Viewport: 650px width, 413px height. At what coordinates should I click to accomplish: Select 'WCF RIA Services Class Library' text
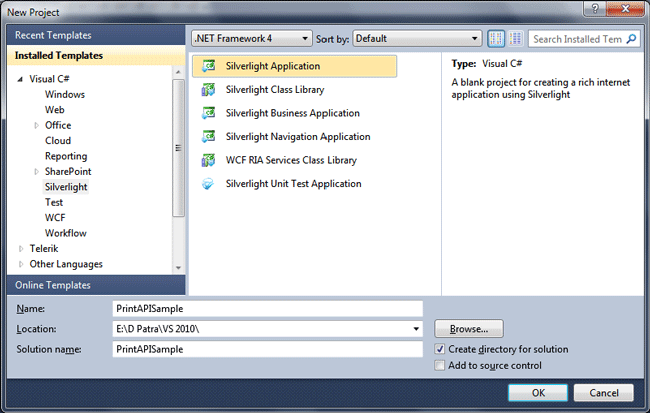pos(291,160)
